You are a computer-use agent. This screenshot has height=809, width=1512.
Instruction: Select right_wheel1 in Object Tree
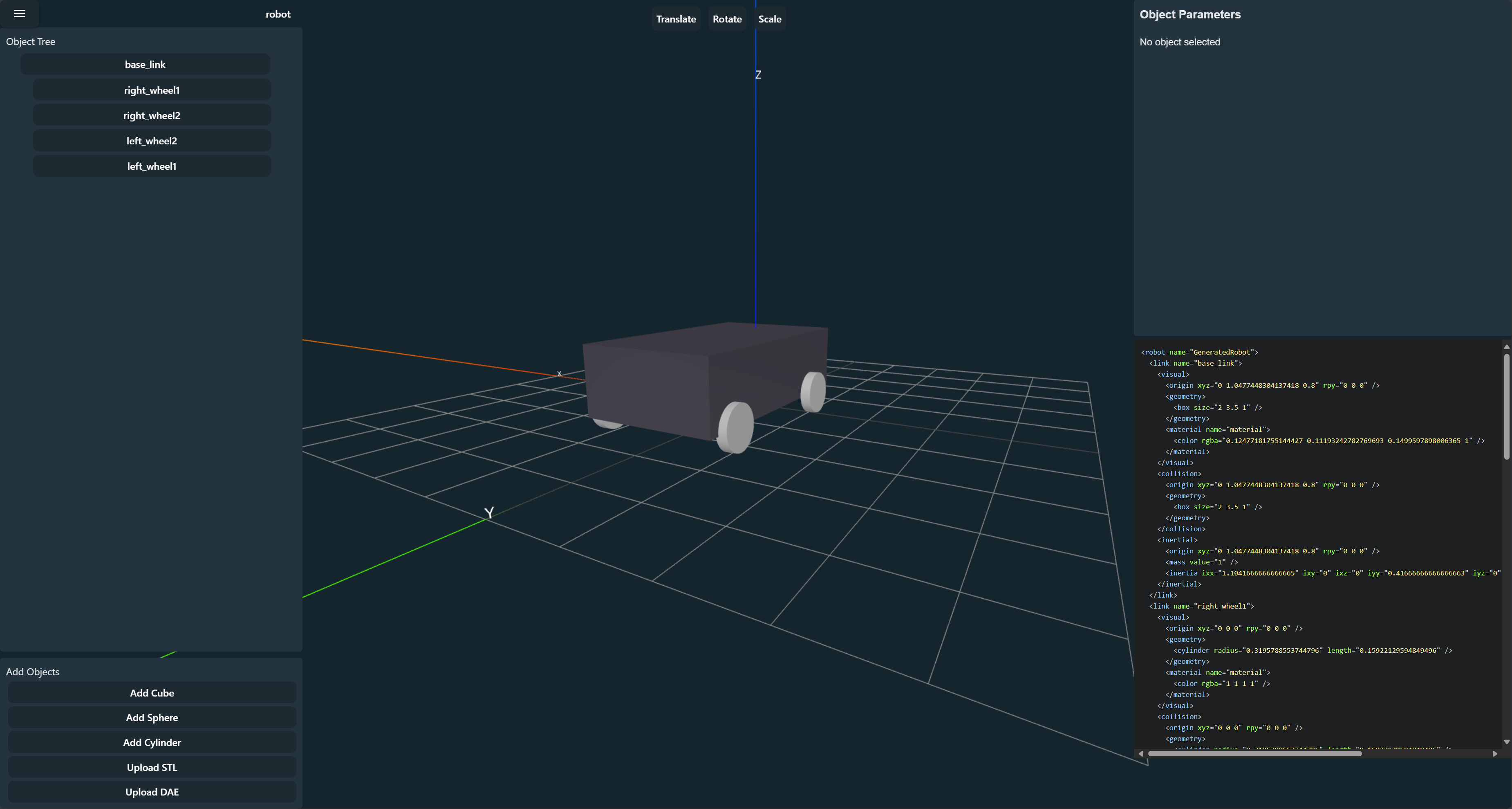(151, 90)
